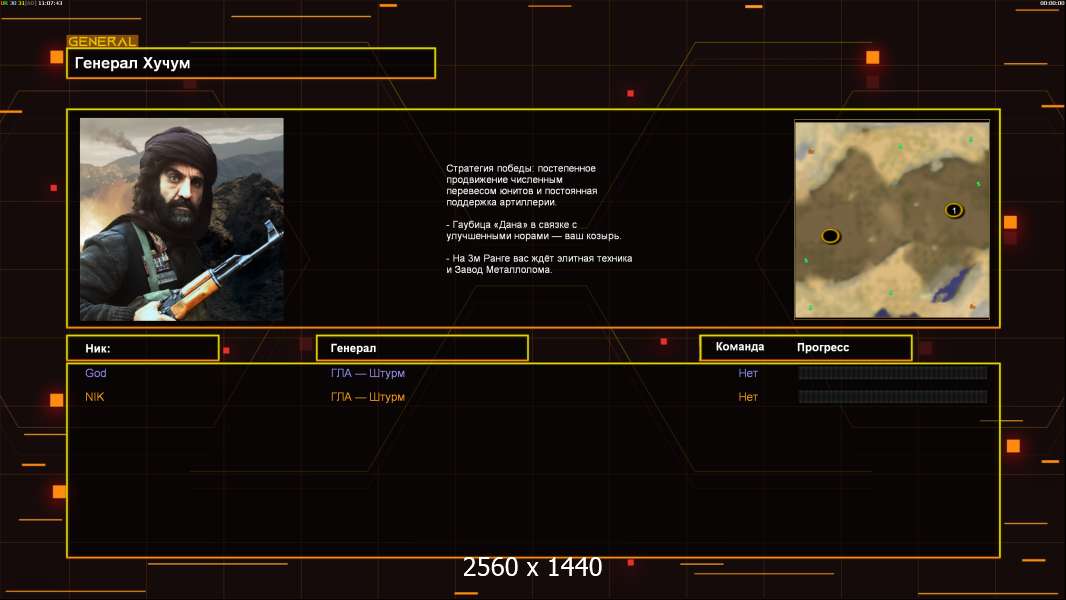The height and width of the screenshot is (600, 1066).
Task: Click the Команда column header
Action: click(x=740, y=347)
